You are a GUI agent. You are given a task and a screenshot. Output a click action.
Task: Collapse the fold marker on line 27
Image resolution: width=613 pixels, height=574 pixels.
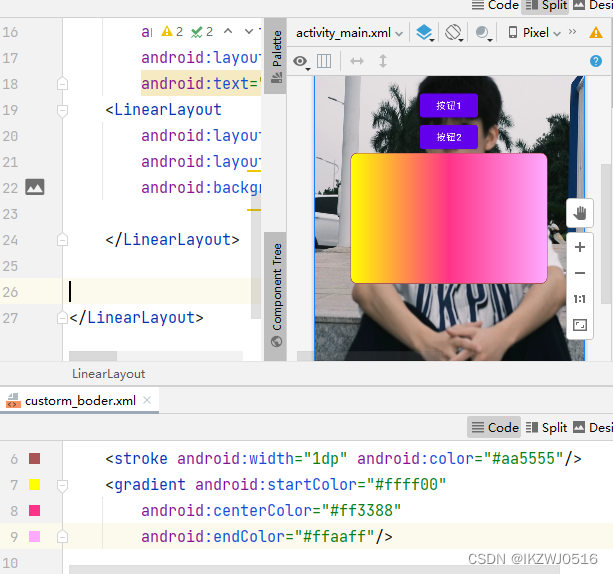point(63,317)
